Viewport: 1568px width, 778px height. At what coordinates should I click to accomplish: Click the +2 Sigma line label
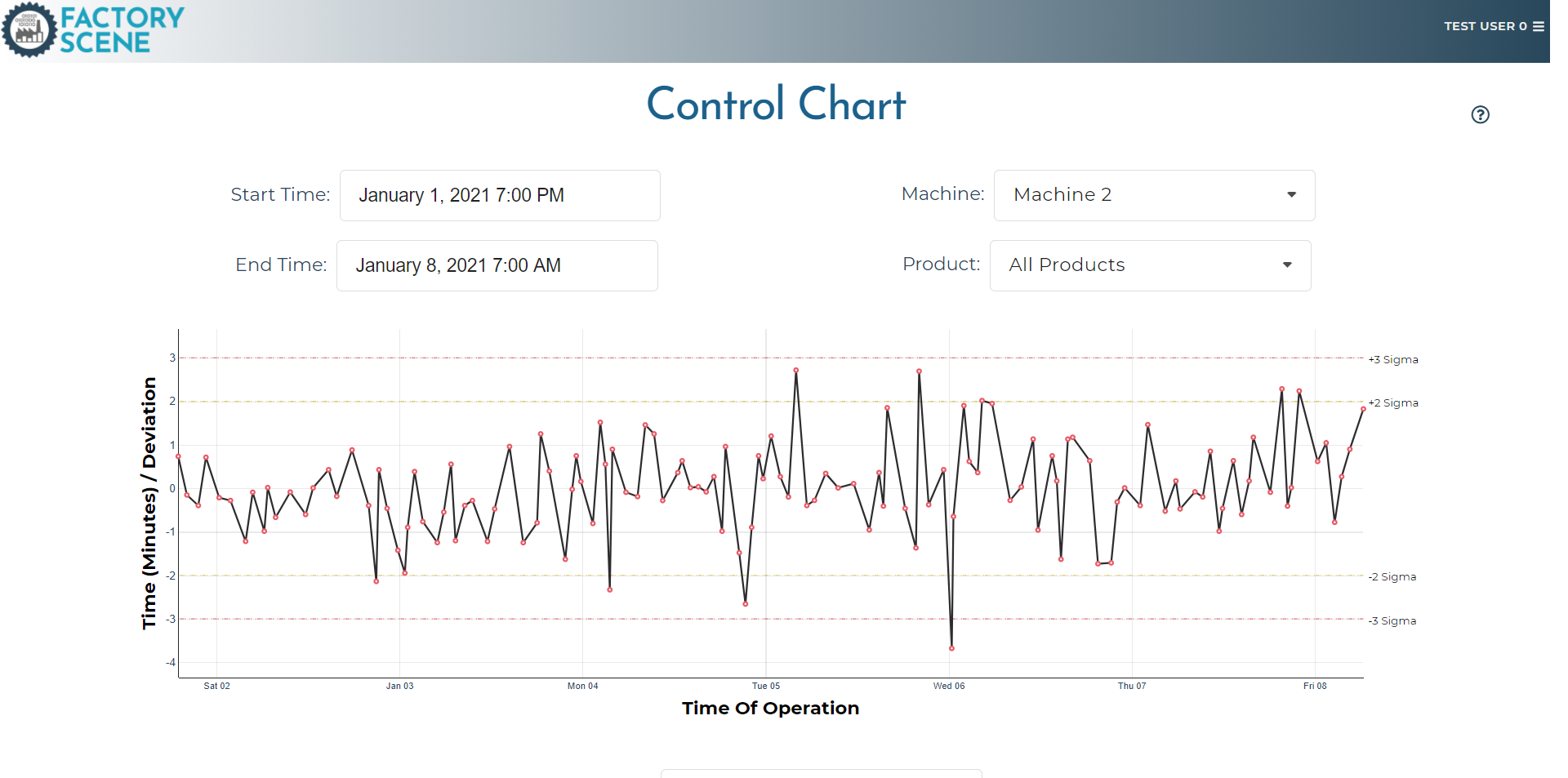pos(1392,402)
